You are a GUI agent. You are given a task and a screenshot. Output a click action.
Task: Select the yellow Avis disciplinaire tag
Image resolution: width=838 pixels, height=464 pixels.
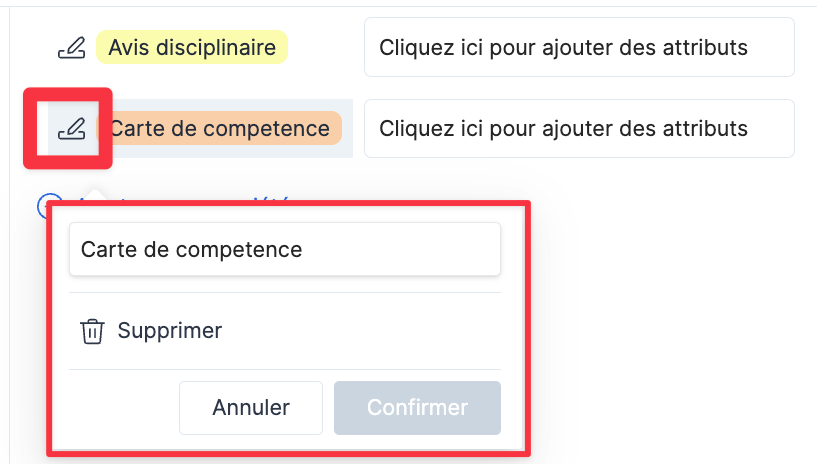pos(191,48)
